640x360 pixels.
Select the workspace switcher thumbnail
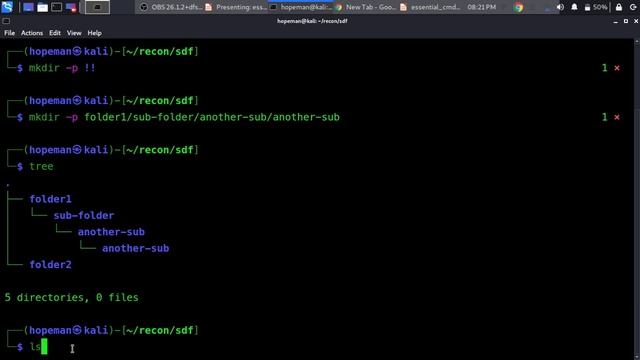click(97, 7)
